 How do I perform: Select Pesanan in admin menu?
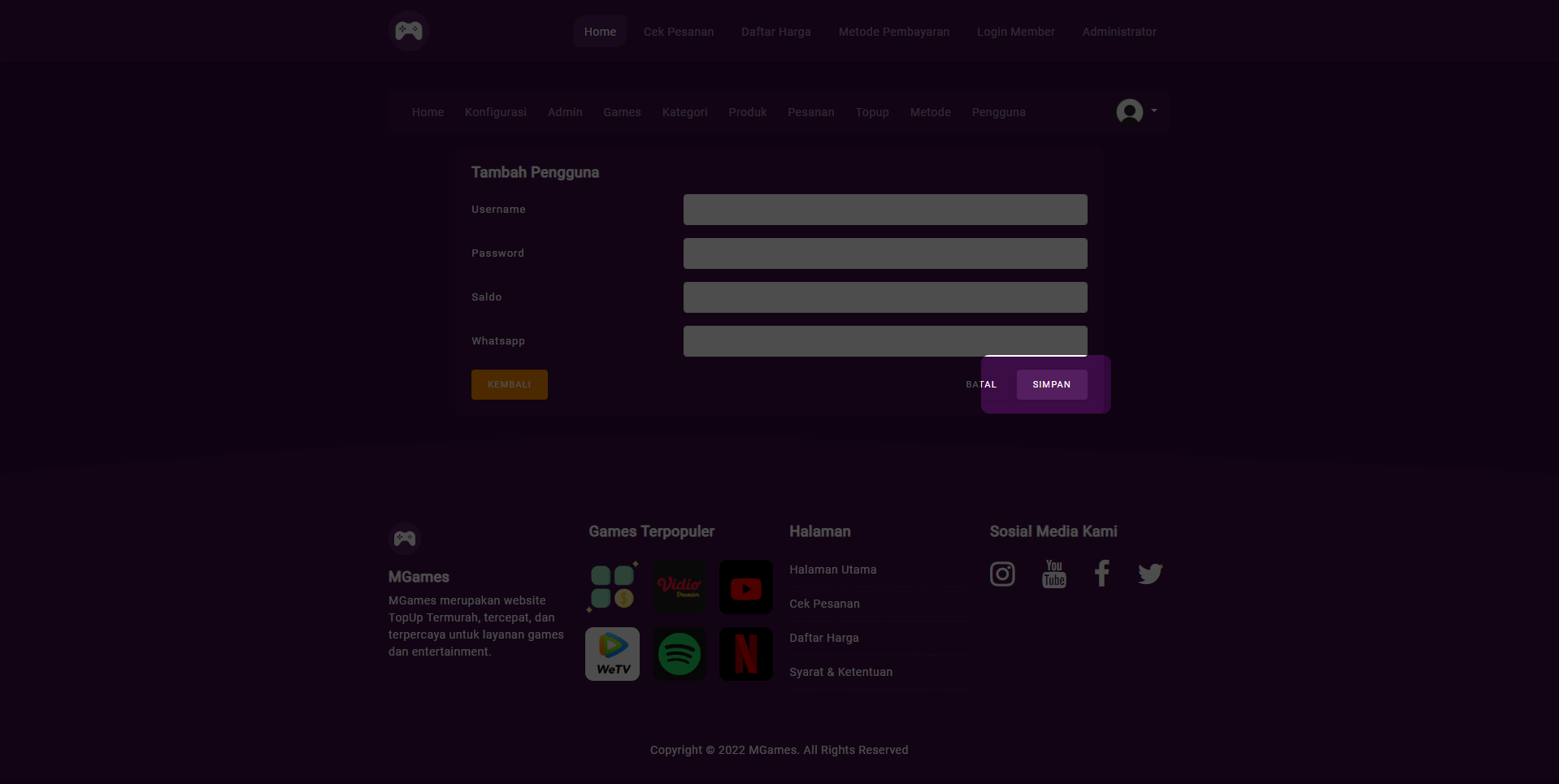pyautogui.click(x=810, y=112)
